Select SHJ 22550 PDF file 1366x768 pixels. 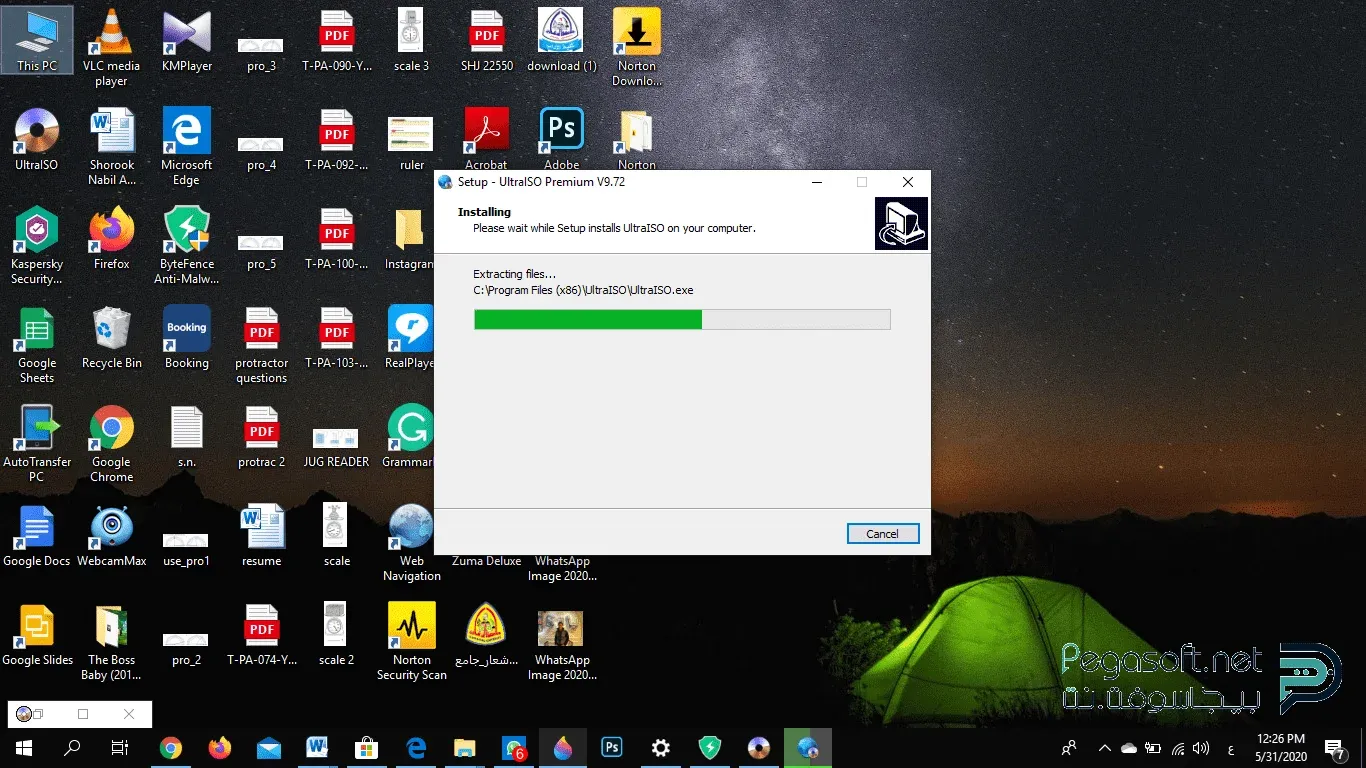point(487,41)
